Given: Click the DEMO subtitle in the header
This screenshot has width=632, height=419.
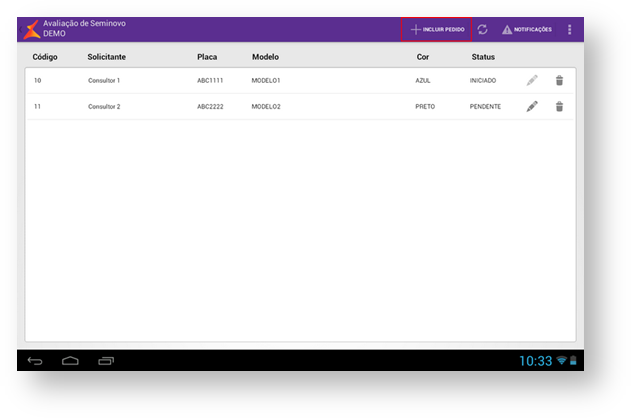Looking at the screenshot, I should (x=54, y=33).
